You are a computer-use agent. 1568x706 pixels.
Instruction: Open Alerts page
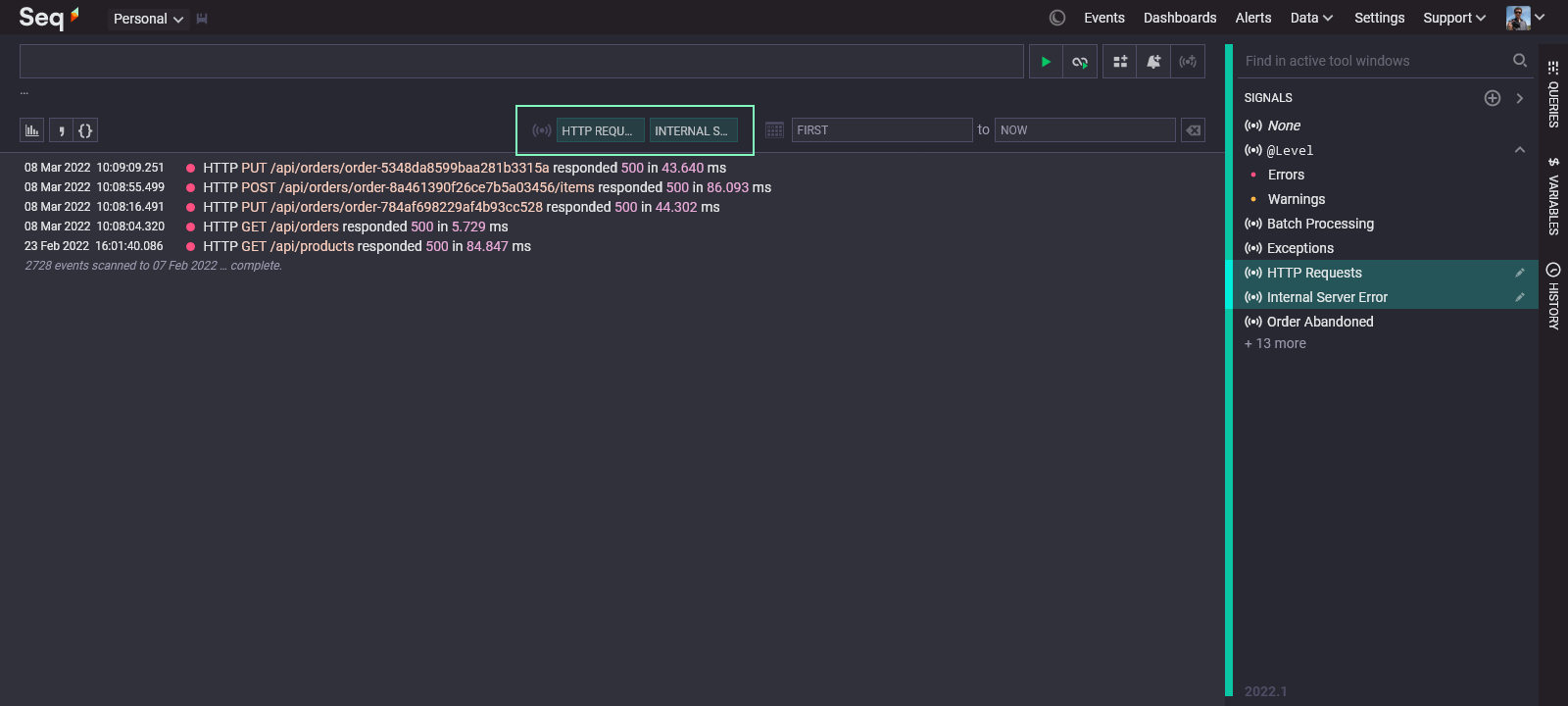[x=1253, y=18]
